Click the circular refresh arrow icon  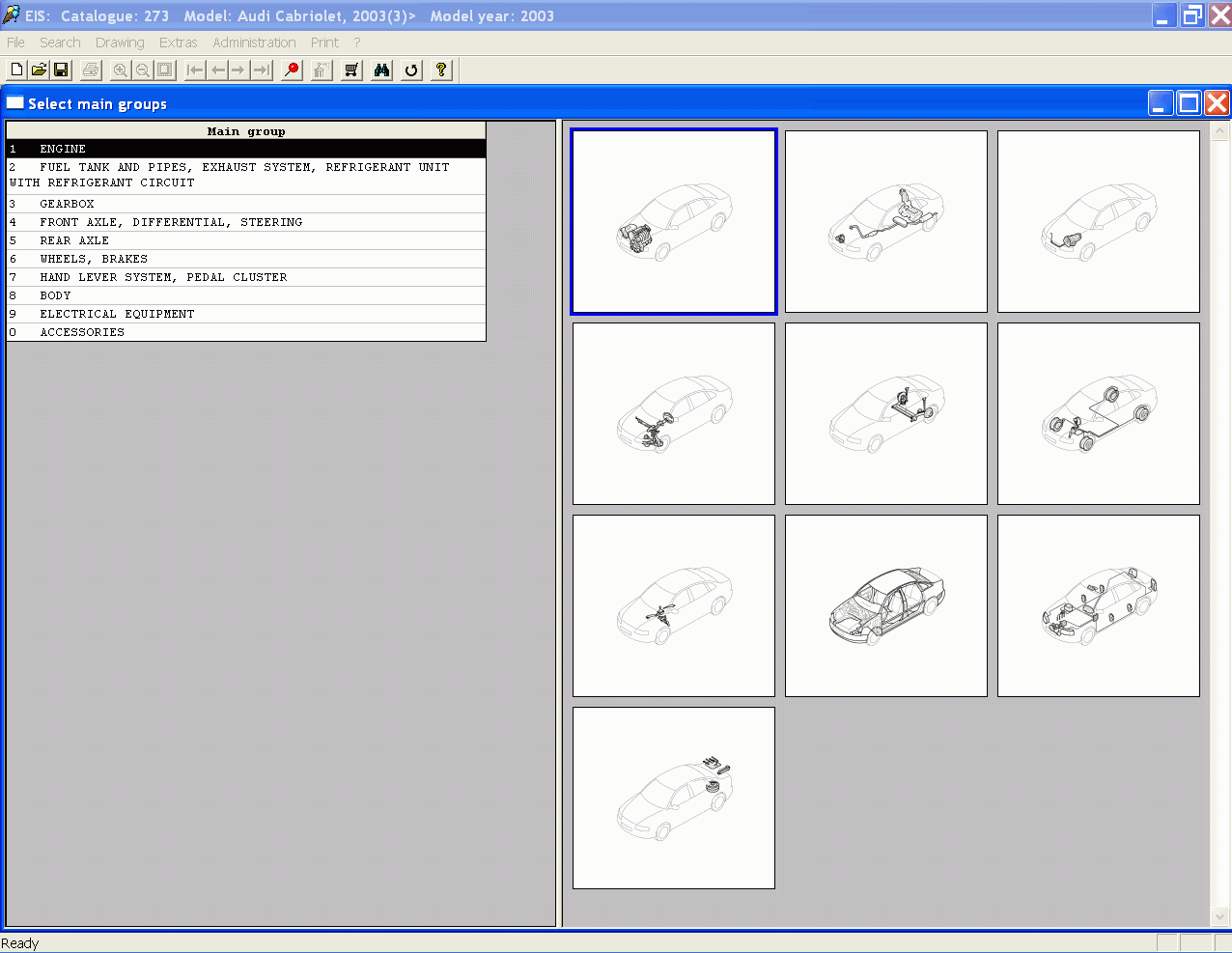tap(411, 70)
